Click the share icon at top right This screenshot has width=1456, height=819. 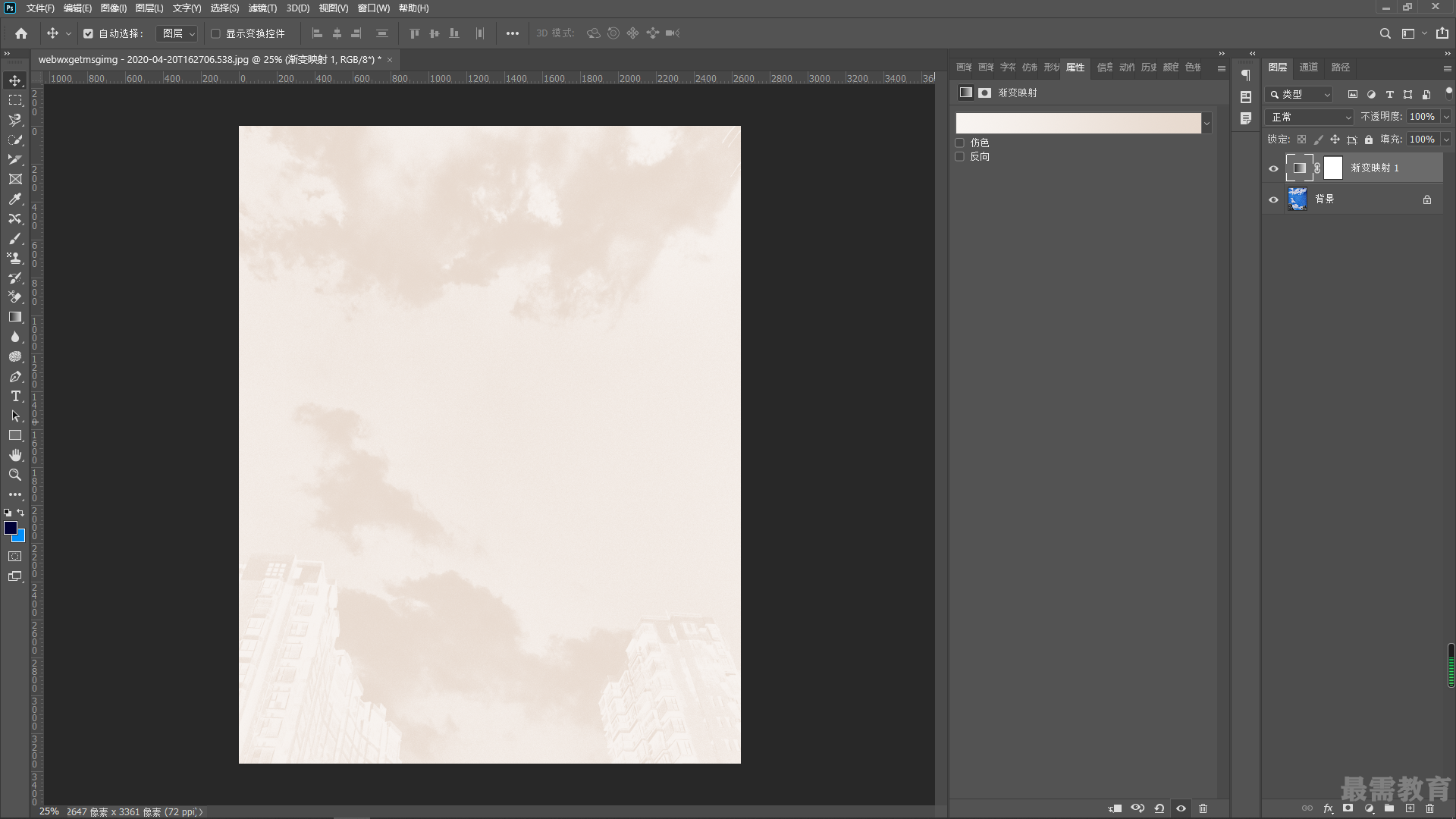(x=1442, y=33)
